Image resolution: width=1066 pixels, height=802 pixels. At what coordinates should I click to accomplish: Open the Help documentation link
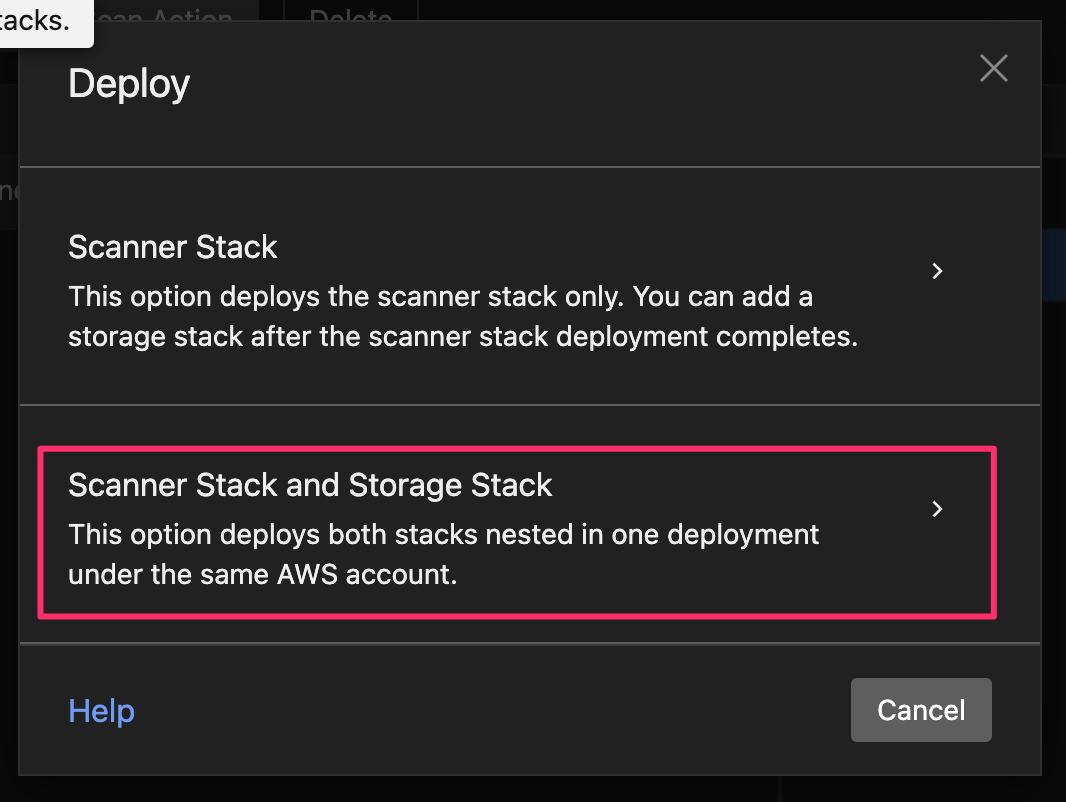point(101,710)
